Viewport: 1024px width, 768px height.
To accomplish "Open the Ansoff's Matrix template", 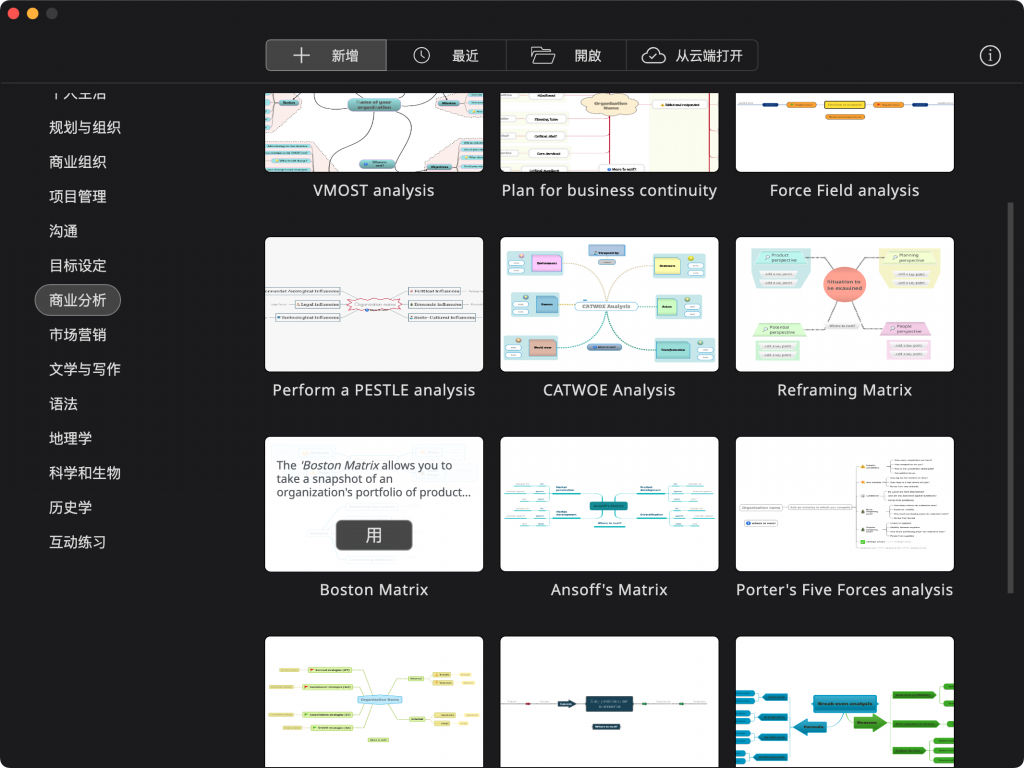I will click(609, 504).
